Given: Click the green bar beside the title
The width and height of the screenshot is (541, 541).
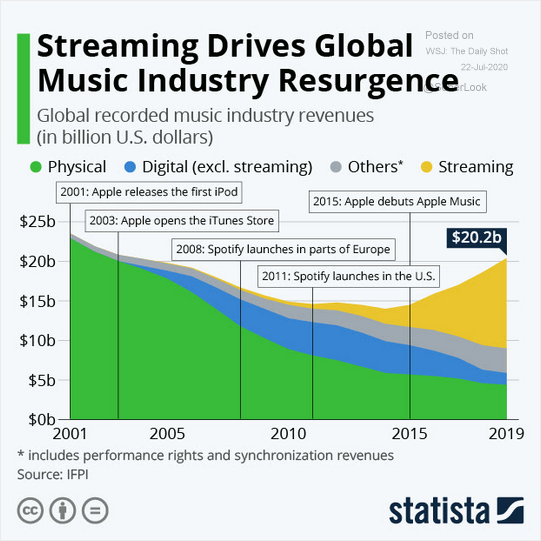Looking at the screenshot, I should click(x=23, y=89).
